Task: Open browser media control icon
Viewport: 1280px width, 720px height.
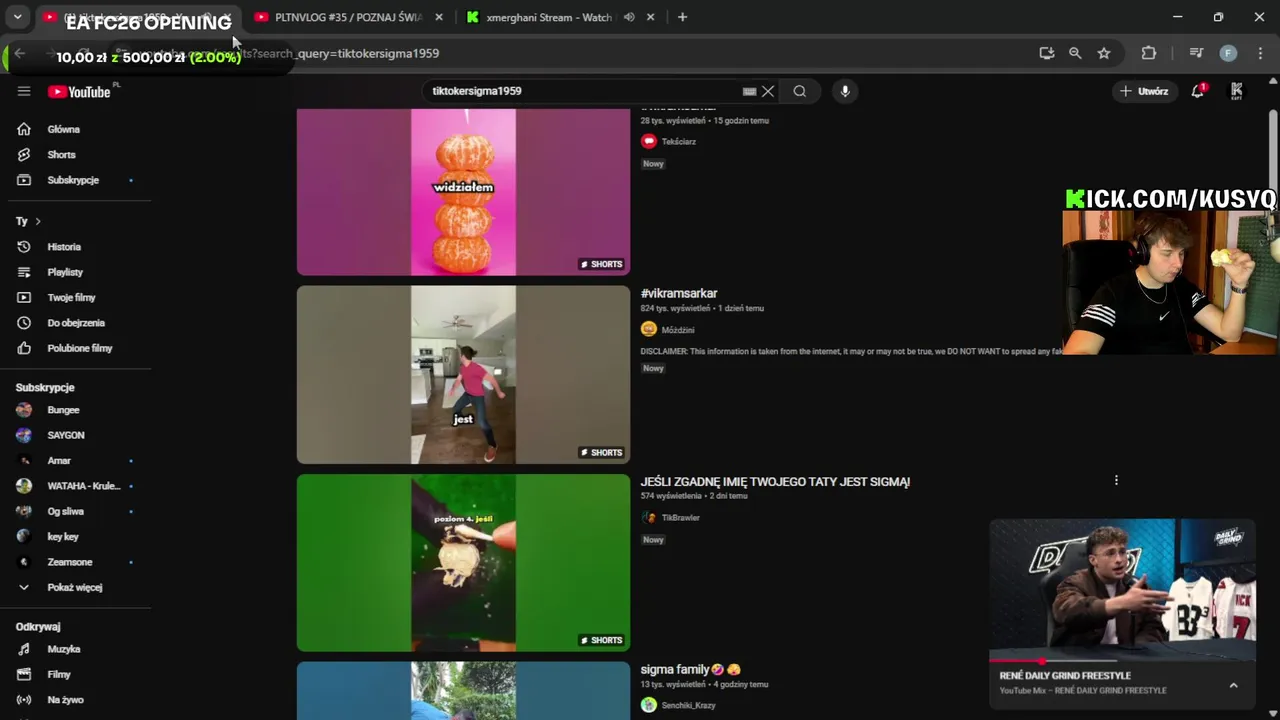Action: point(1196,53)
